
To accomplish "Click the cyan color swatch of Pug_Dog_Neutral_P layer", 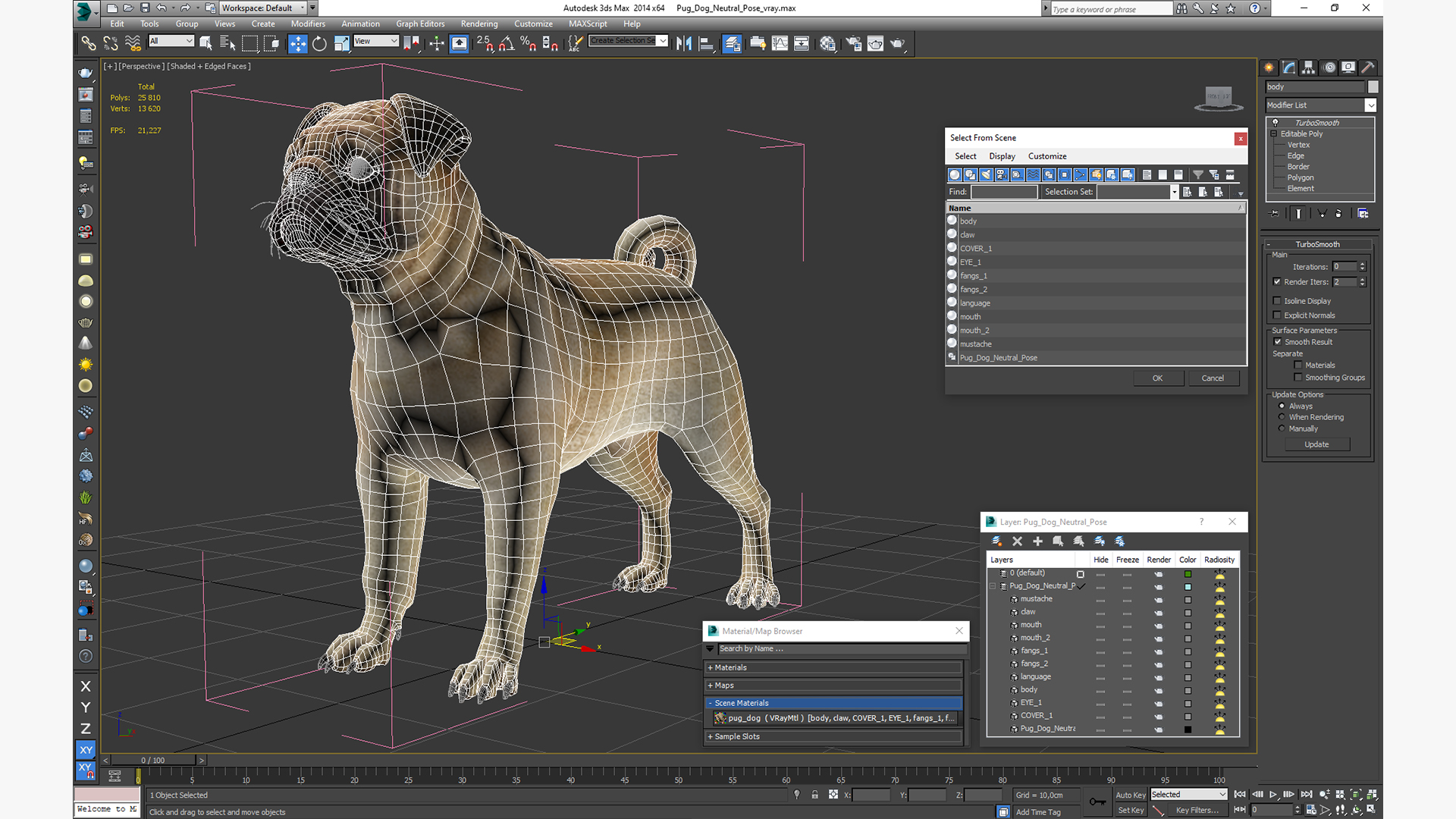I will coord(1188,587).
